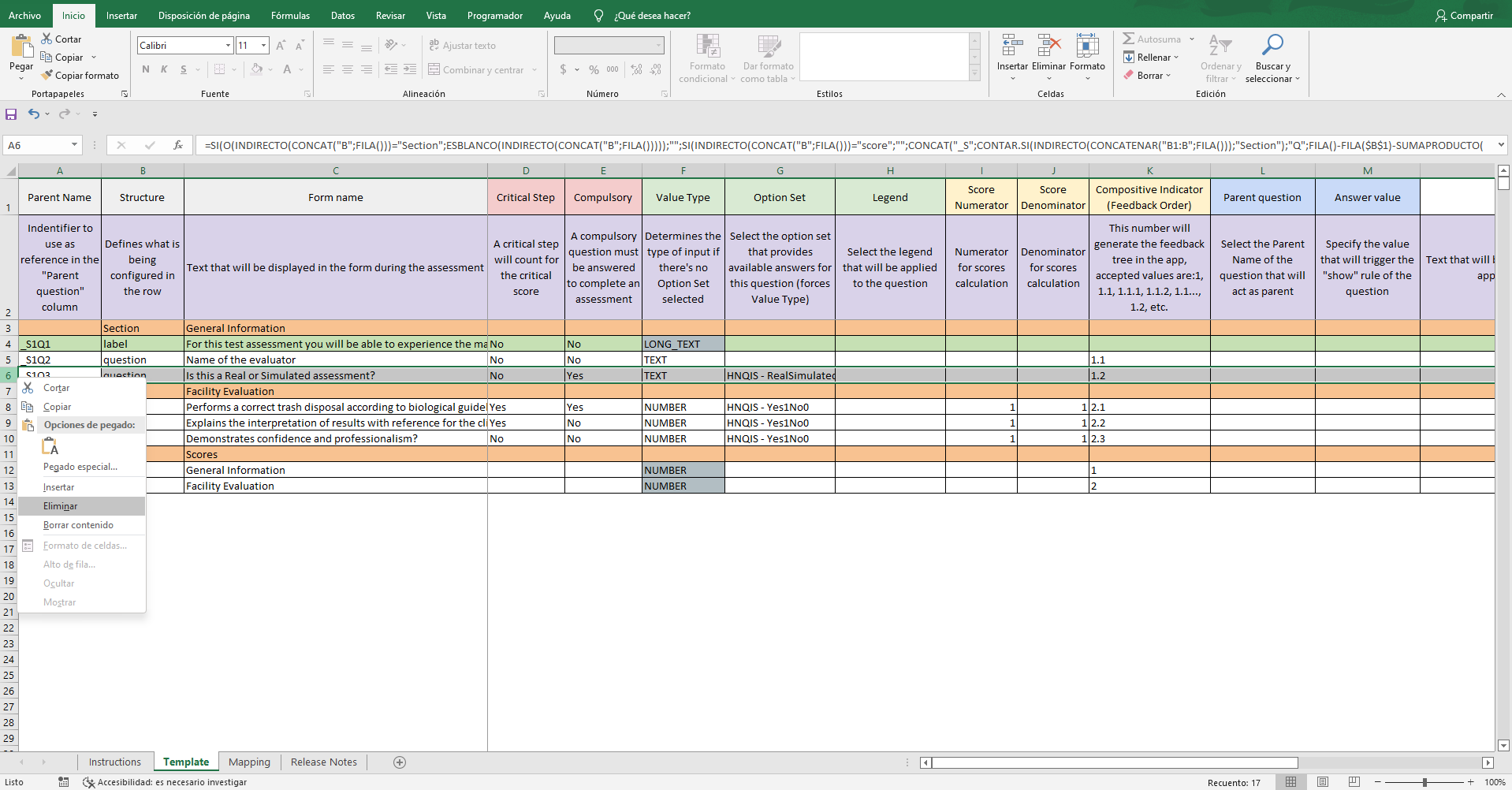
Task: Click the Autosuma sigma icon
Action: 1129,39
